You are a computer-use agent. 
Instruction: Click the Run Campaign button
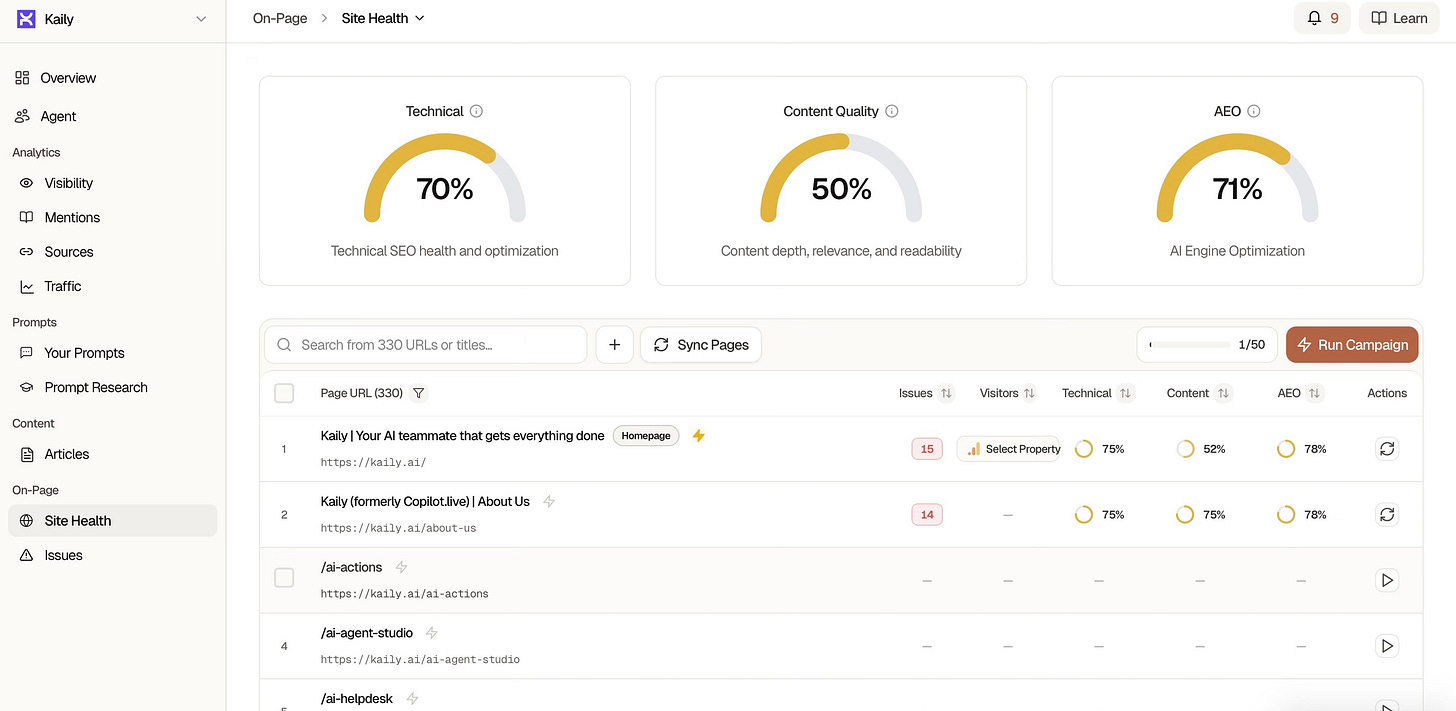tap(1352, 345)
